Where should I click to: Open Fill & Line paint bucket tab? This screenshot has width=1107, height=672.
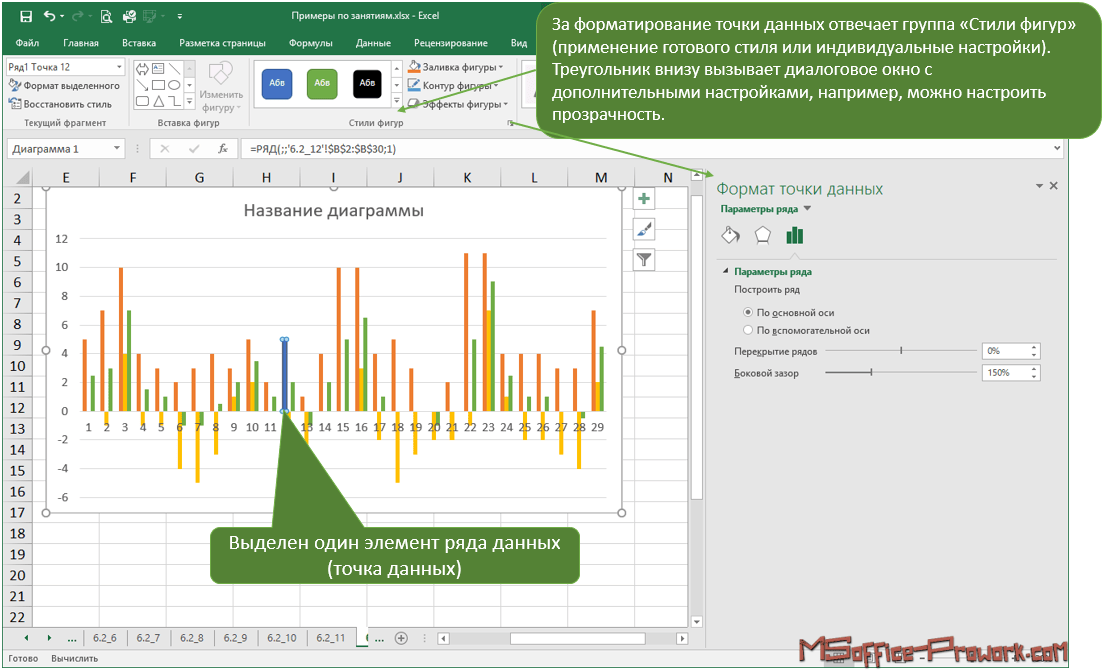click(x=731, y=234)
